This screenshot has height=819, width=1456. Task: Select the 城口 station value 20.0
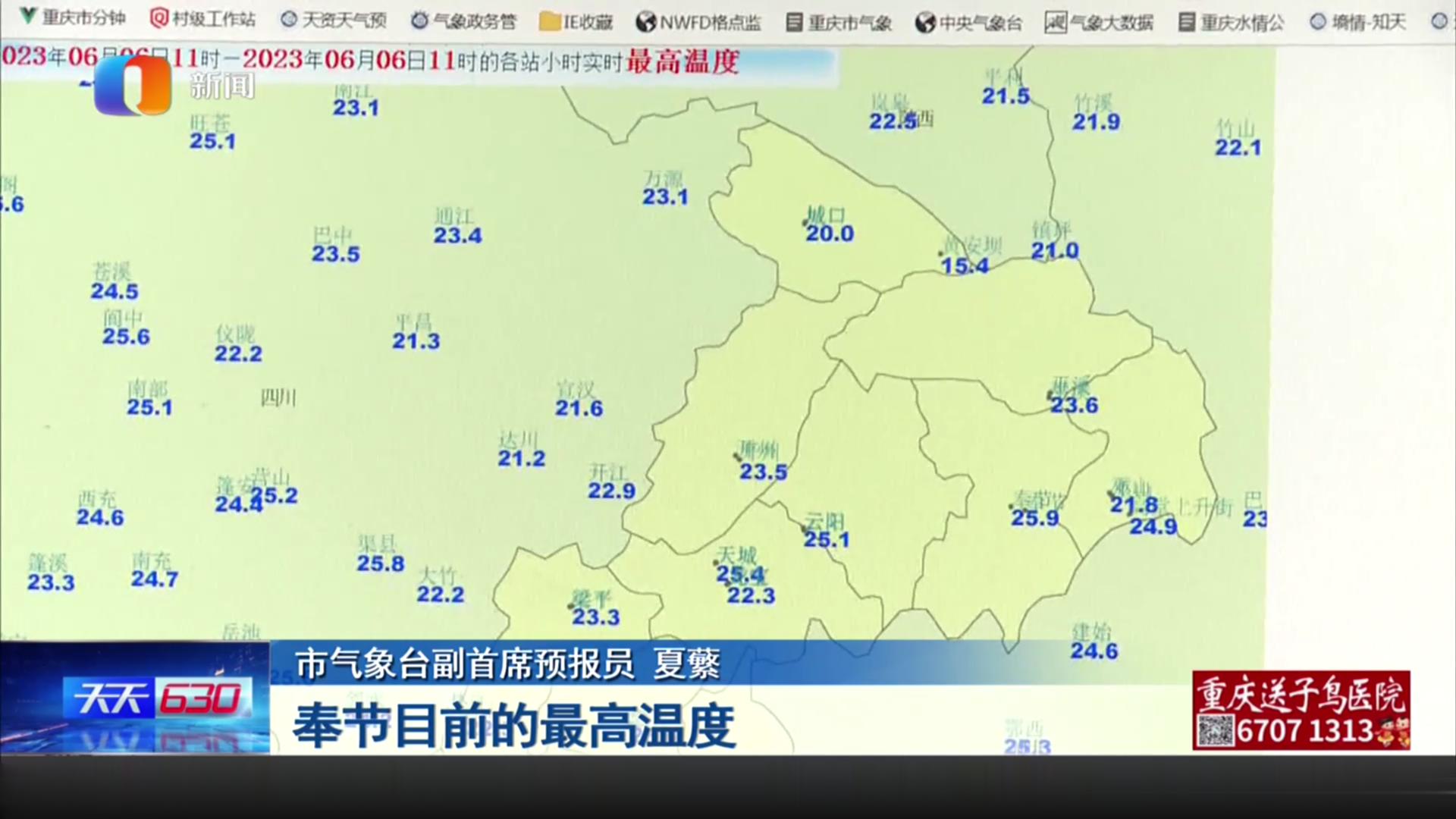tap(830, 234)
